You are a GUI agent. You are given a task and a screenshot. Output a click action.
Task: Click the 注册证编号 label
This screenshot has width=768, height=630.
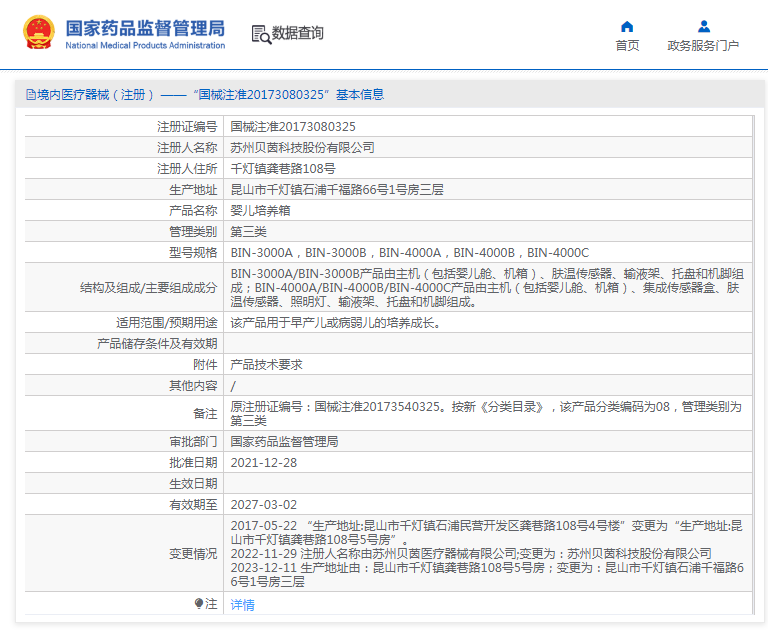tap(187, 127)
